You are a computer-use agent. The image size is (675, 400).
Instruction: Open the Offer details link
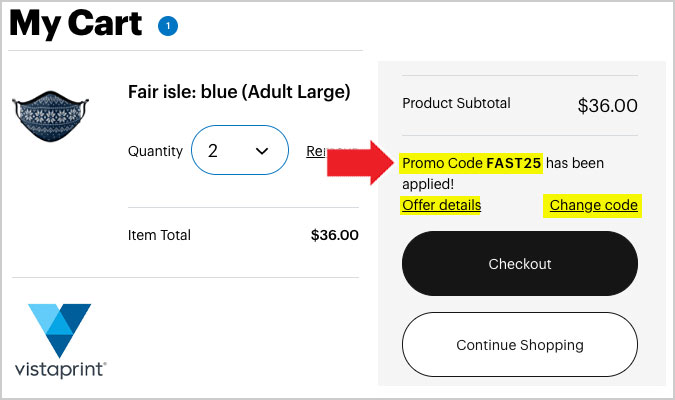point(441,205)
